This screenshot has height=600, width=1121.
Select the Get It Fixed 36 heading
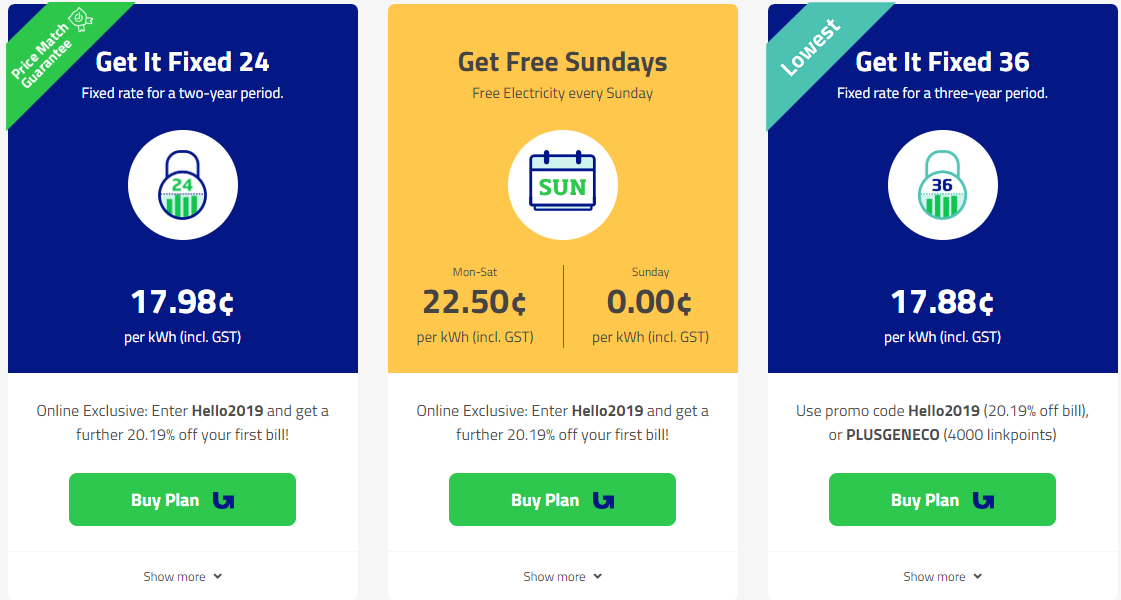942,62
